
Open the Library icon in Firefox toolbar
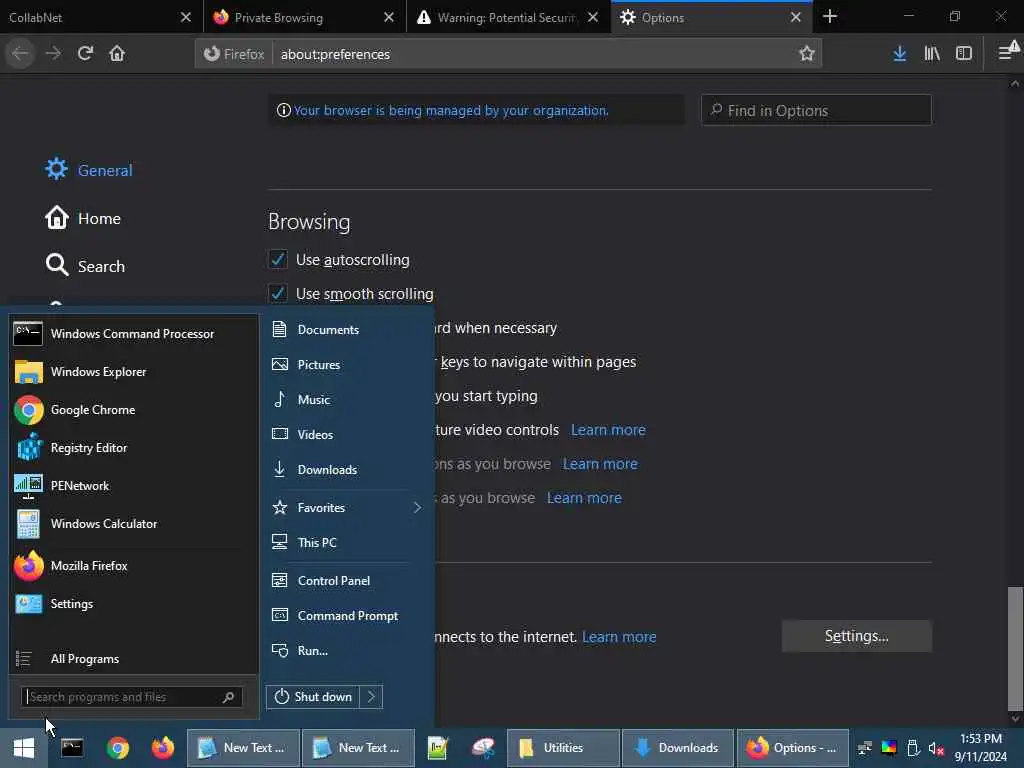[x=932, y=54]
